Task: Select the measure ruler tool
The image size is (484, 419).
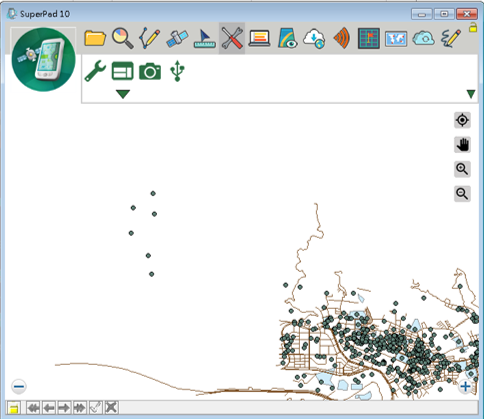Action: (204, 39)
